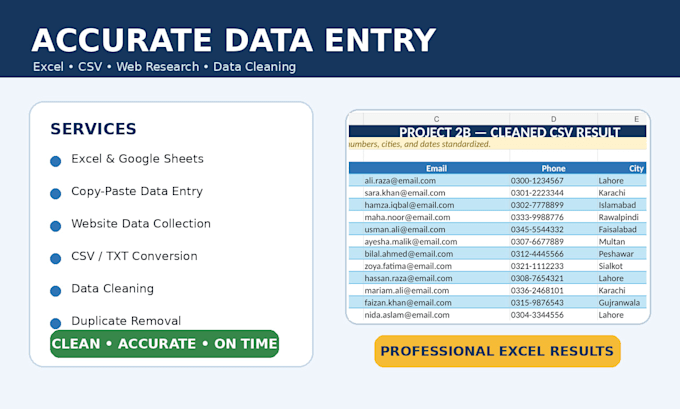Open the spreadsheet preview thumbnail title bar
This screenshot has width=680, height=409.
point(497,131)
